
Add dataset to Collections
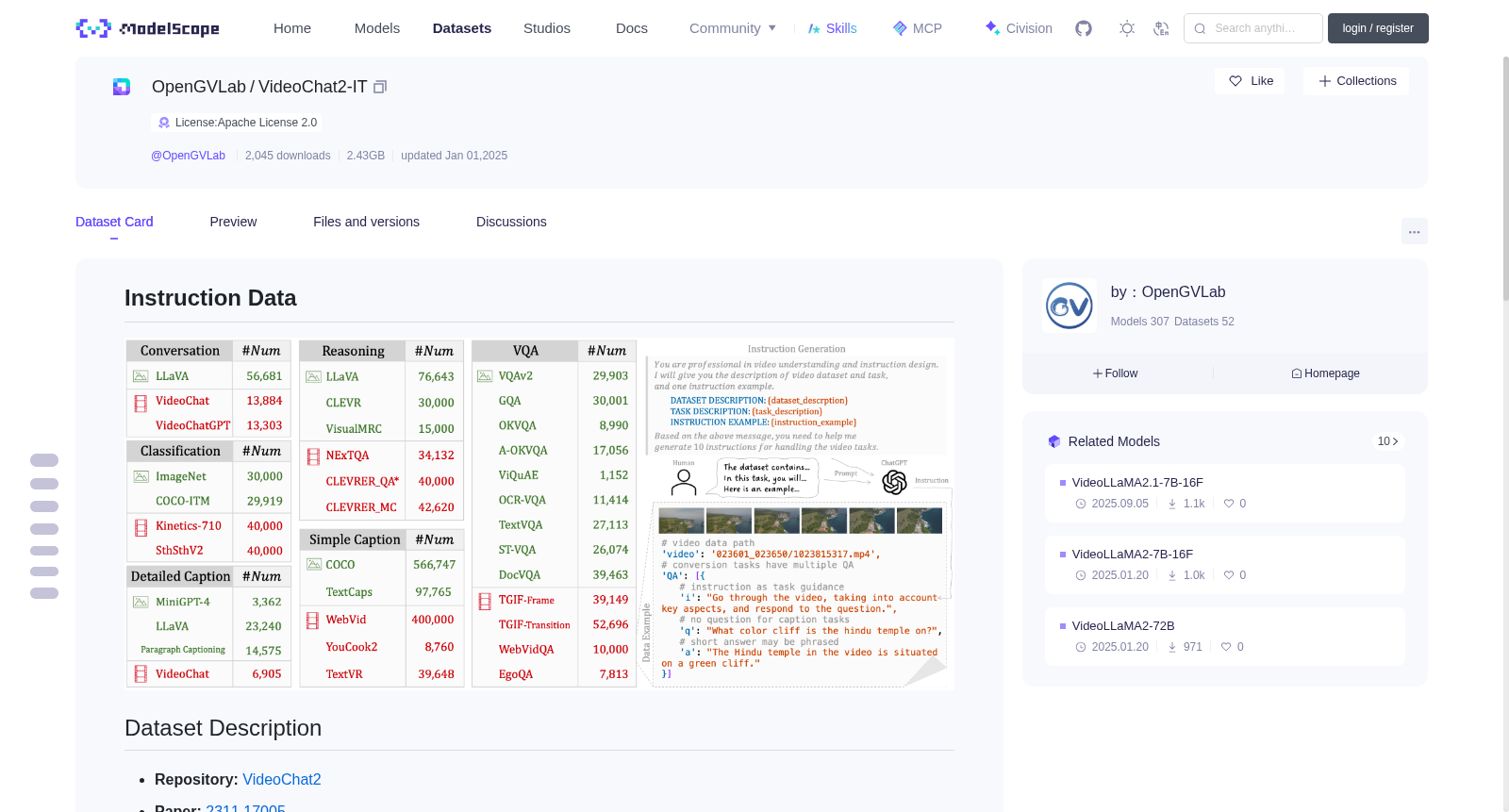click(x=1356, y=81)
